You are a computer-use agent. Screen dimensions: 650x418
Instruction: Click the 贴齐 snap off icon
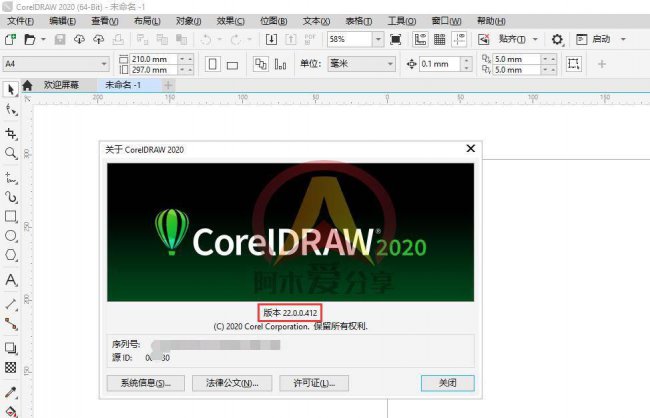(x=484, y=39)
